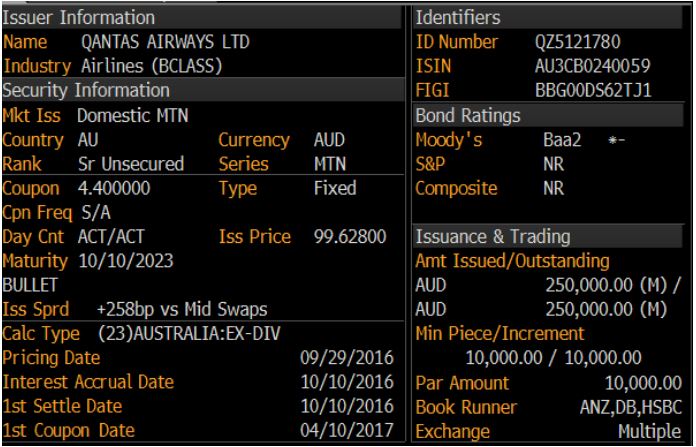Click the Interest Accrual Date value

pyautogui.click(x=347, y=382)
